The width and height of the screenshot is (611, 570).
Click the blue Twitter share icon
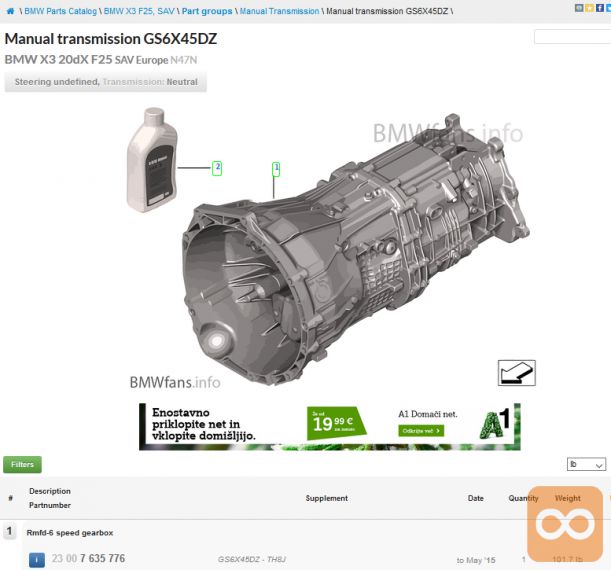(x=609, y=8)
